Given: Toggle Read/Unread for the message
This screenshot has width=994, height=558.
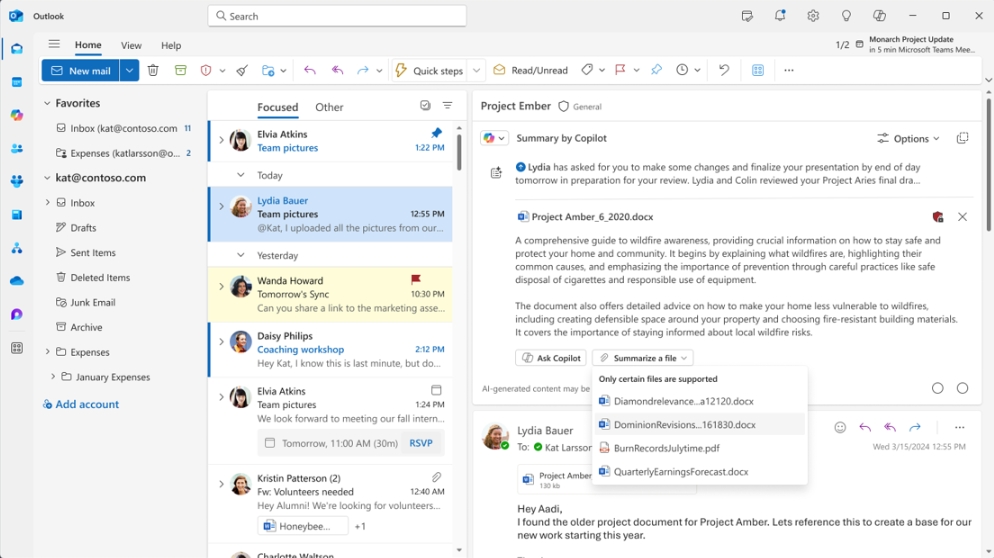Looking at the screenshot, I should coord(531,70).
